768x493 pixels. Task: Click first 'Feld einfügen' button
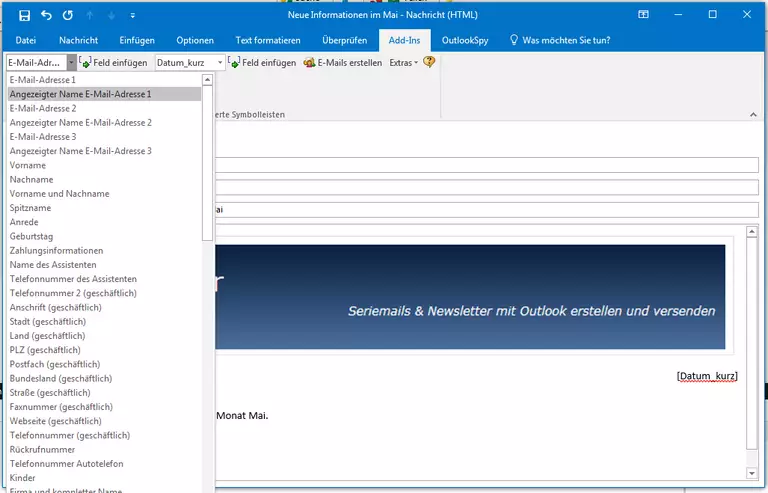tap(114, 62)
